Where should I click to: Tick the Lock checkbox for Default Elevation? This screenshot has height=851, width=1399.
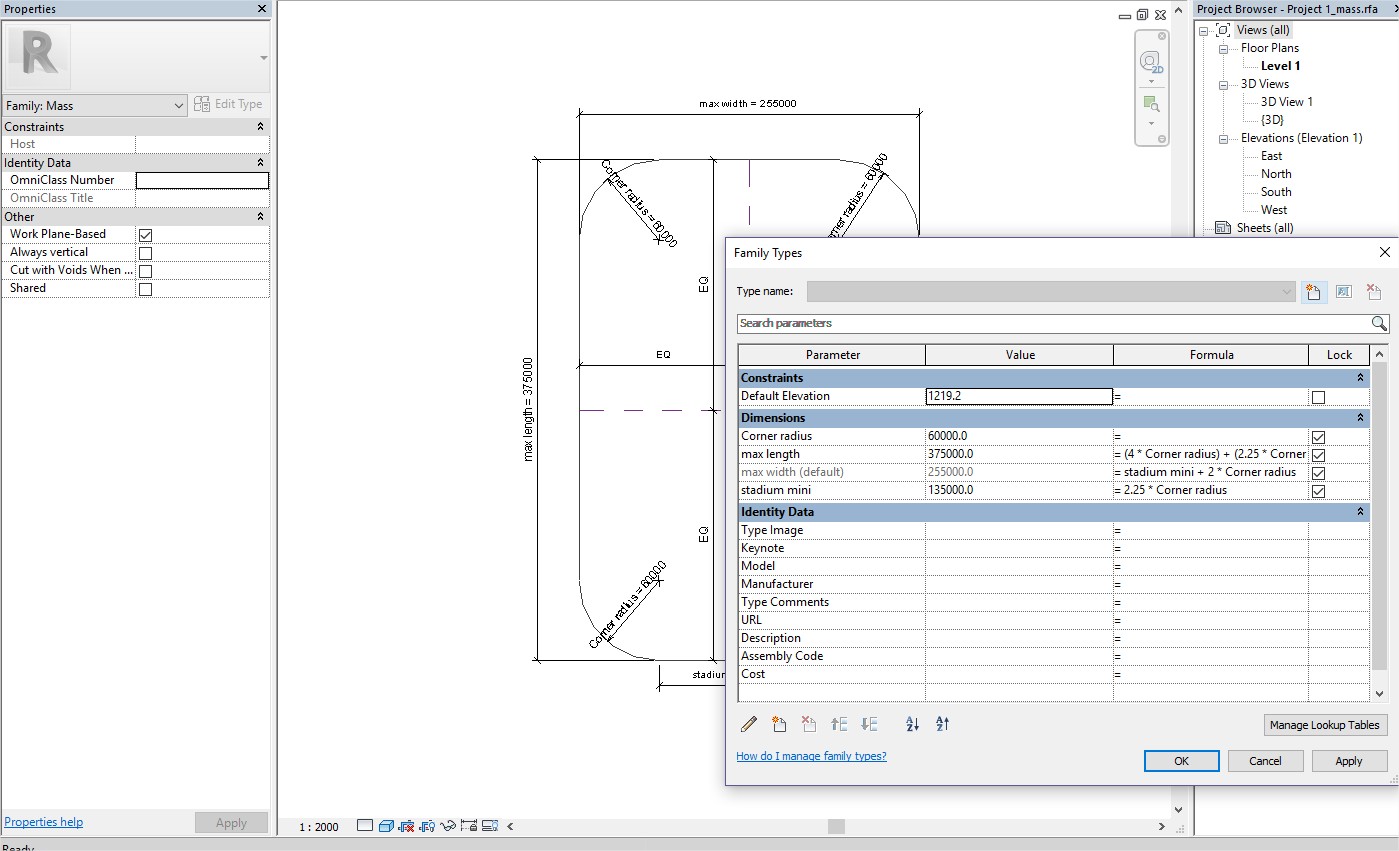click(1318, 397)
